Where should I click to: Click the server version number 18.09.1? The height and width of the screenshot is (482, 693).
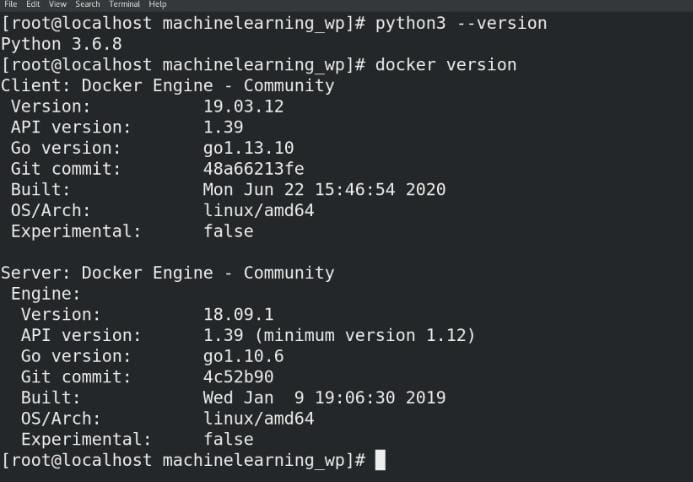(239, 315)
